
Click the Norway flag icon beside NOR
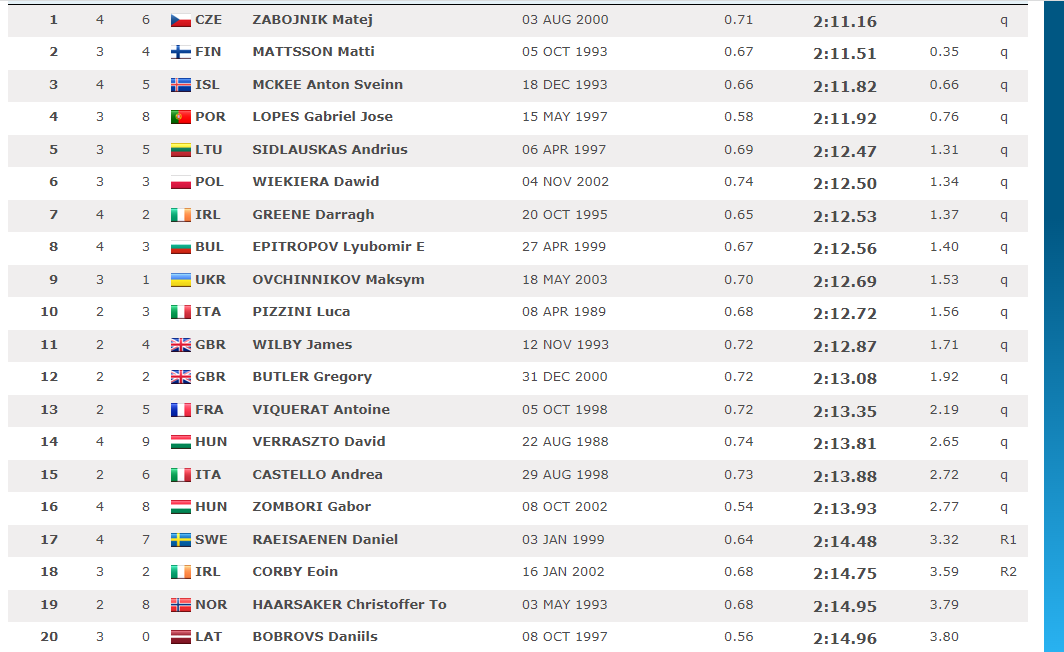pos(180,605)
